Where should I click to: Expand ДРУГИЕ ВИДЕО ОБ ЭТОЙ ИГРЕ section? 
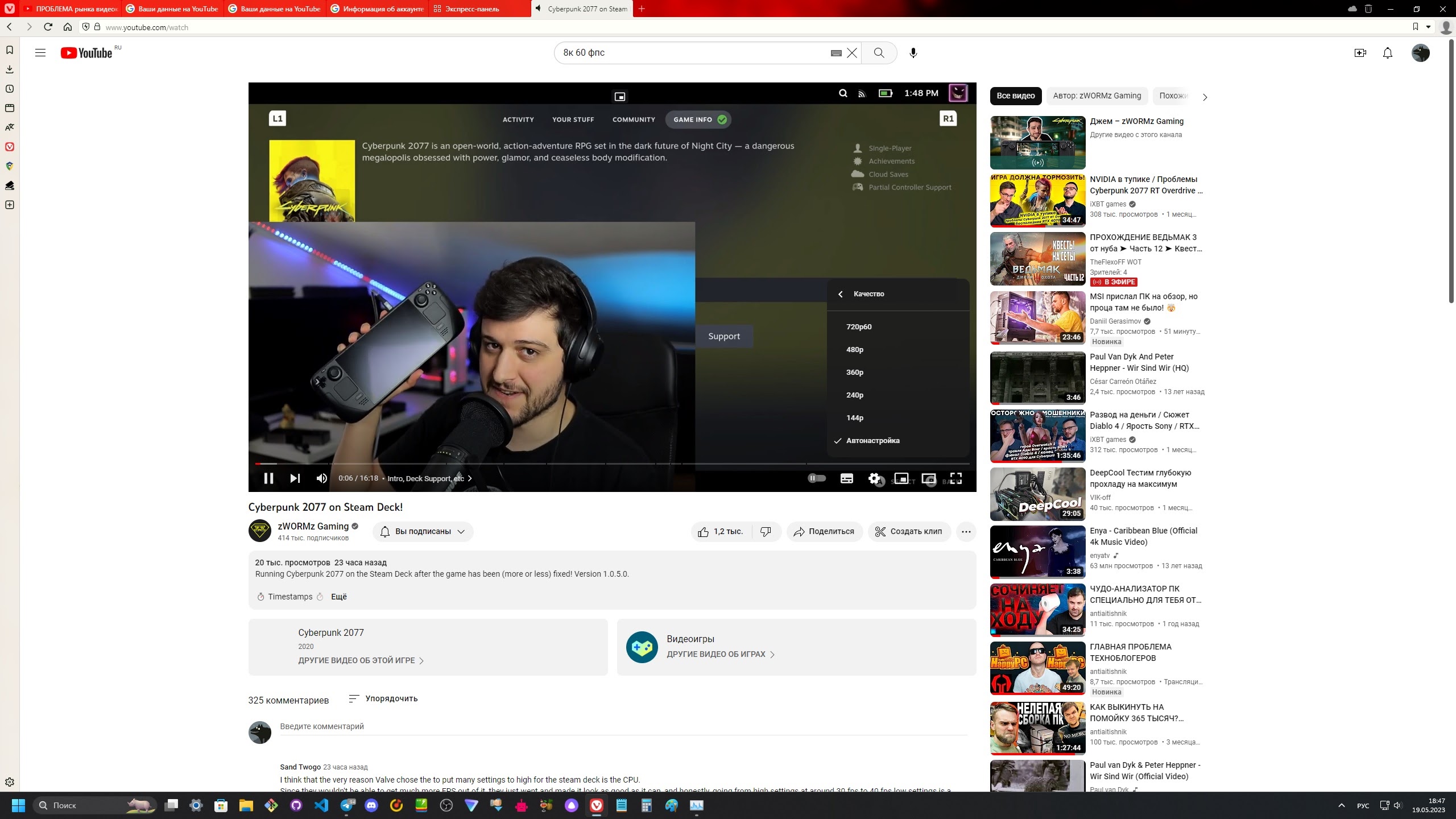[x=357, y=660]
